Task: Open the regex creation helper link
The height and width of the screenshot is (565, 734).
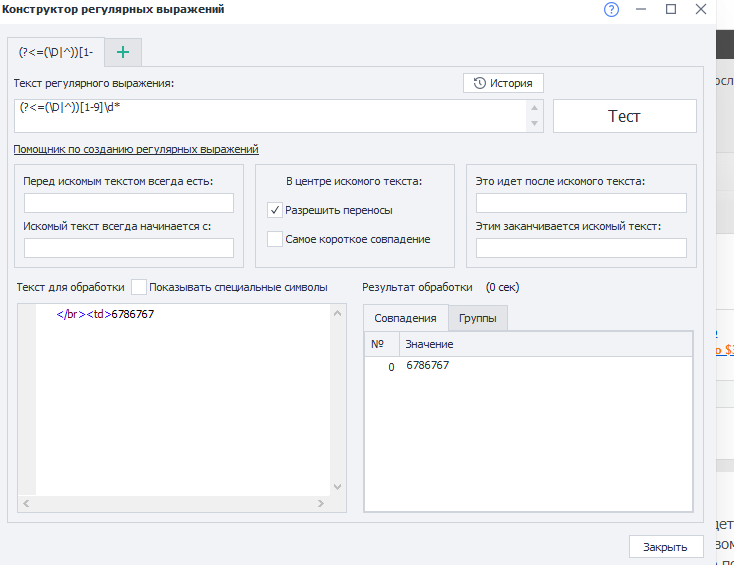Action: point(136,149)
